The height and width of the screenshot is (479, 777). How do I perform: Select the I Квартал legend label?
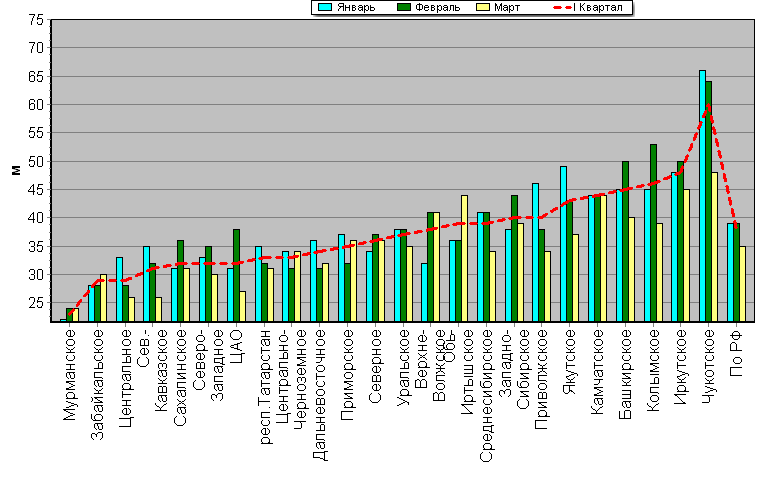[598, 7]
